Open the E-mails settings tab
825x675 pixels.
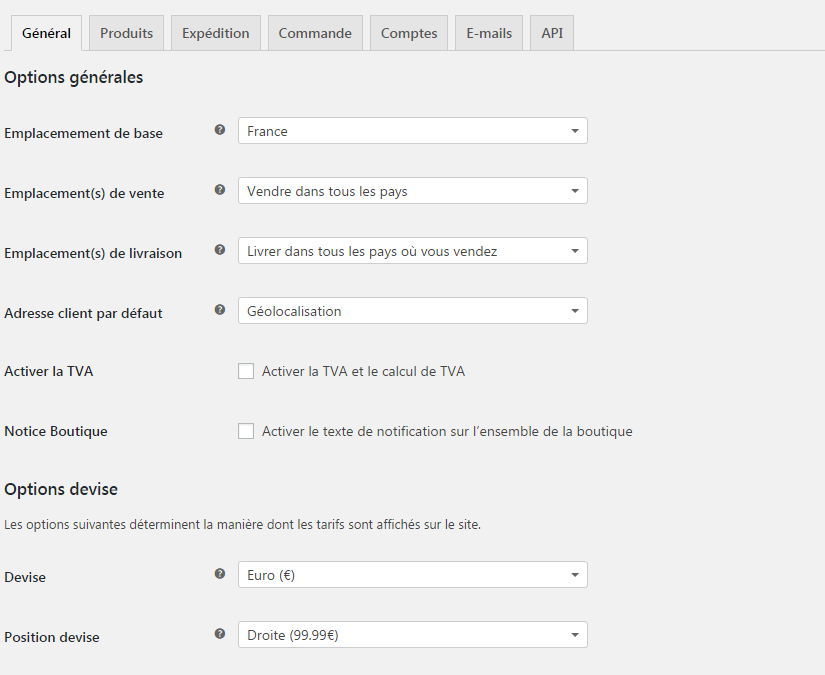click(488, 32)
